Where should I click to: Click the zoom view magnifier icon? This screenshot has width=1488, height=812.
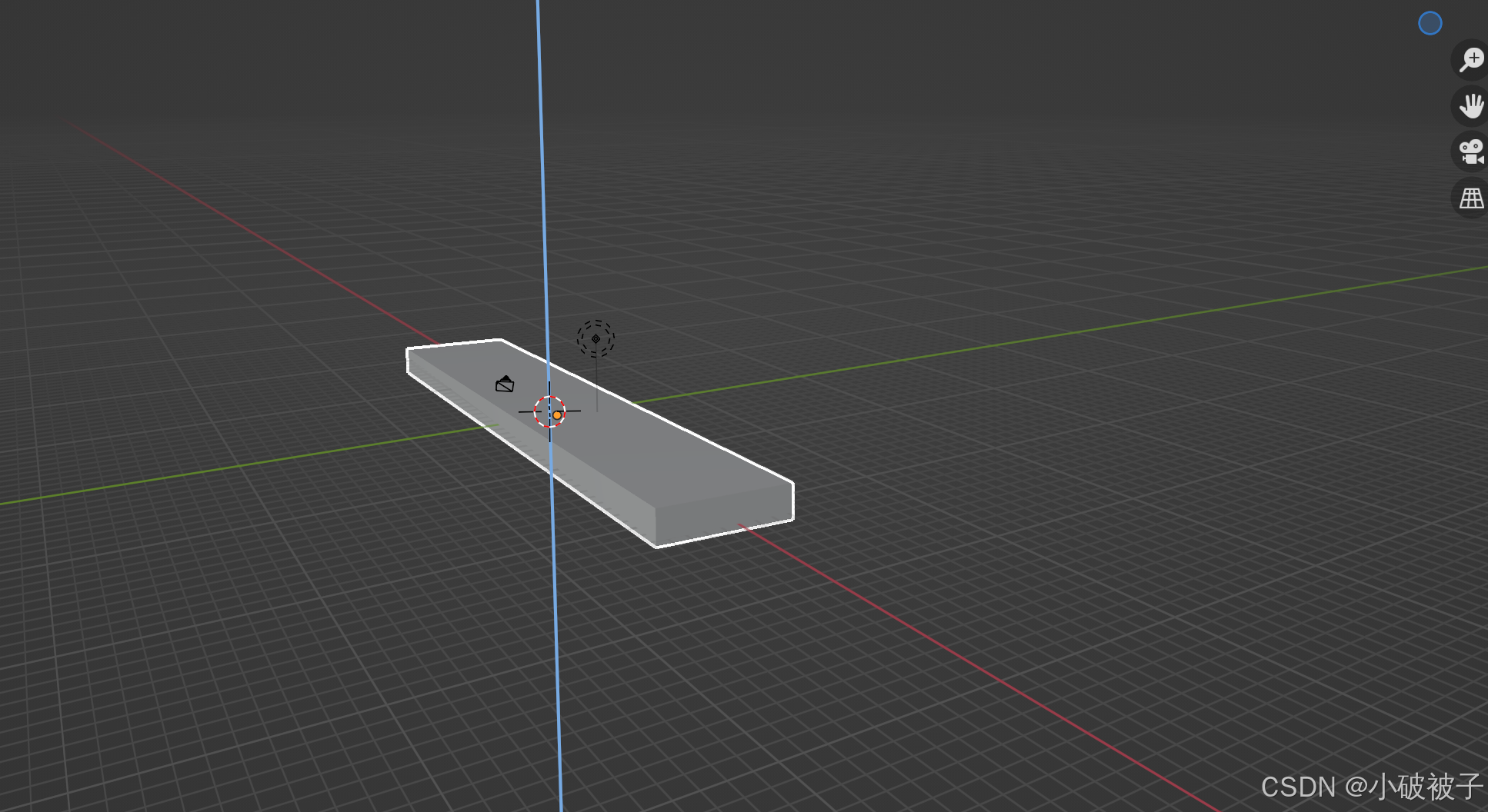tap(1471, 59)
